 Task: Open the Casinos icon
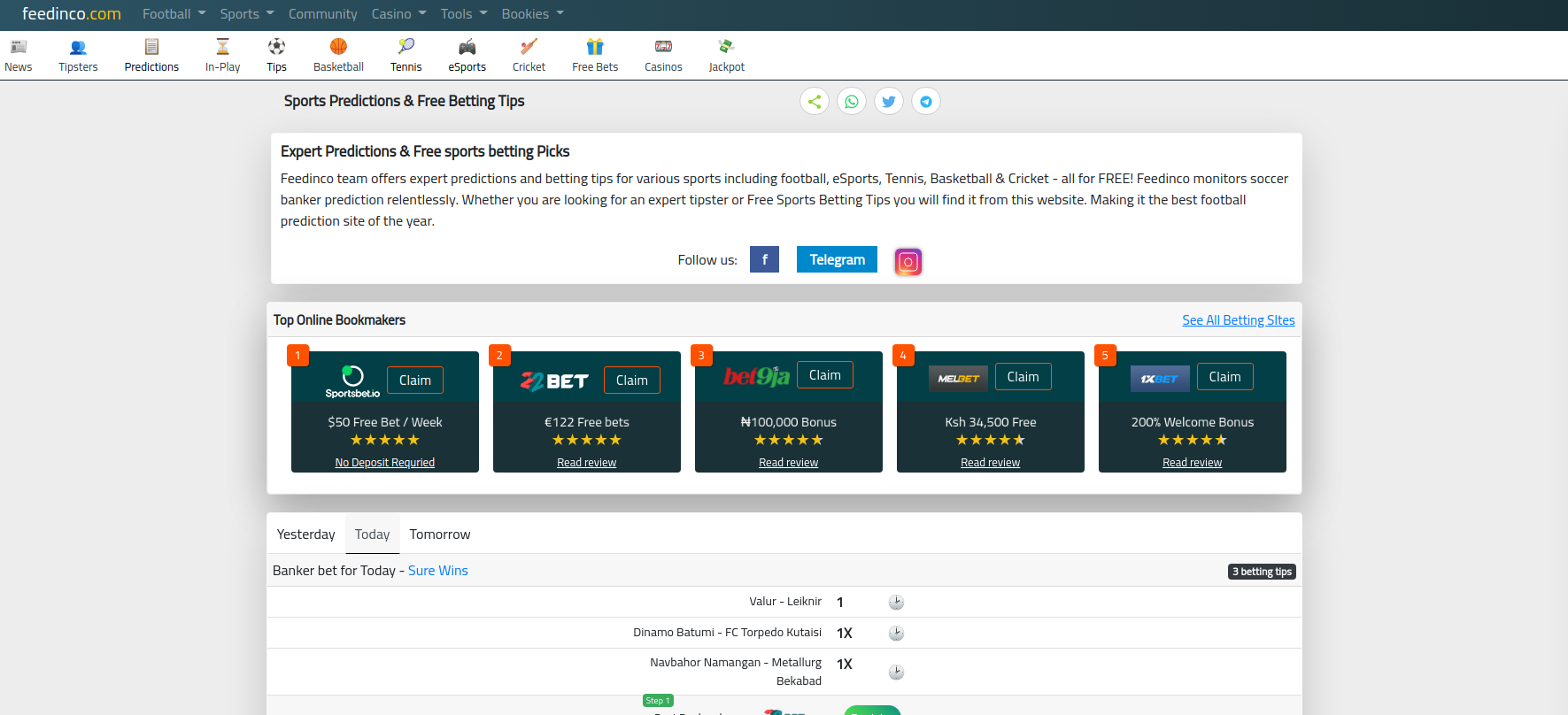point(663,47)
